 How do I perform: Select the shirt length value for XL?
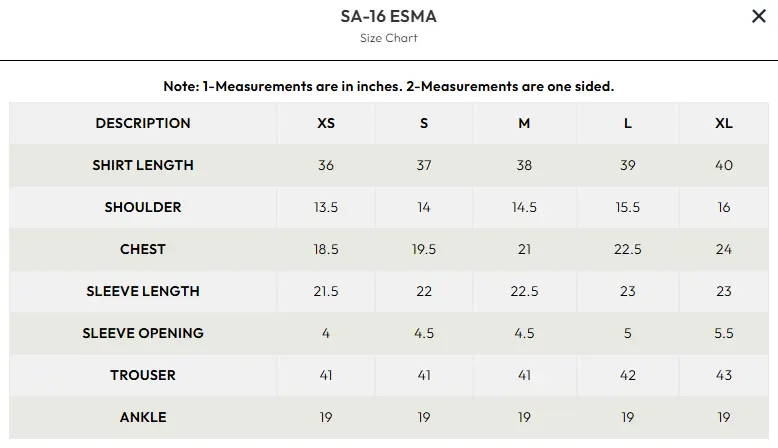(724, 165)
